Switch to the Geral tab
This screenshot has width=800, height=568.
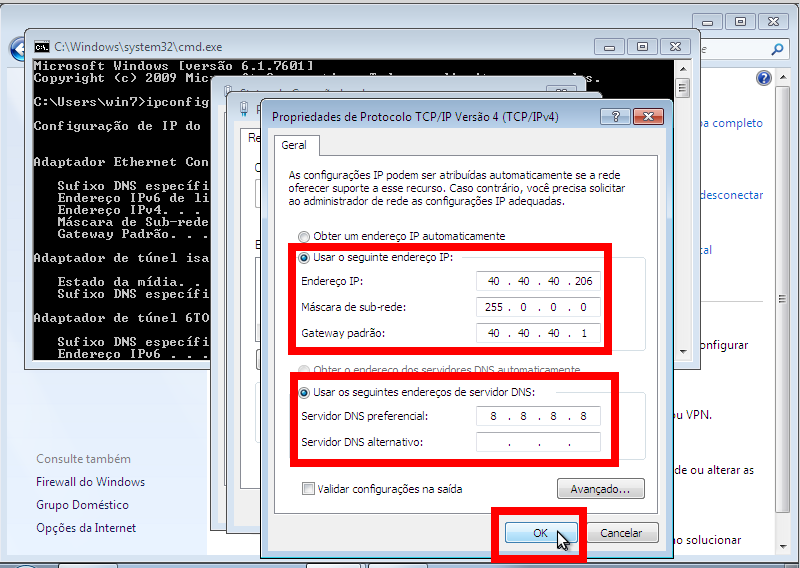point(294,145)
